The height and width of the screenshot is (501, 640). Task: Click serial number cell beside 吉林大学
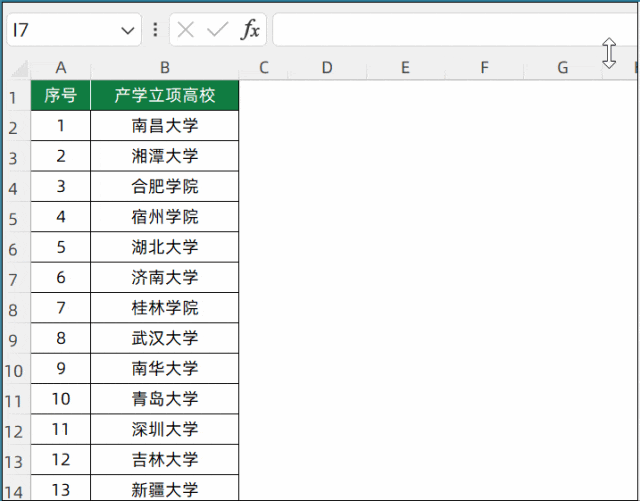(61, 460)
